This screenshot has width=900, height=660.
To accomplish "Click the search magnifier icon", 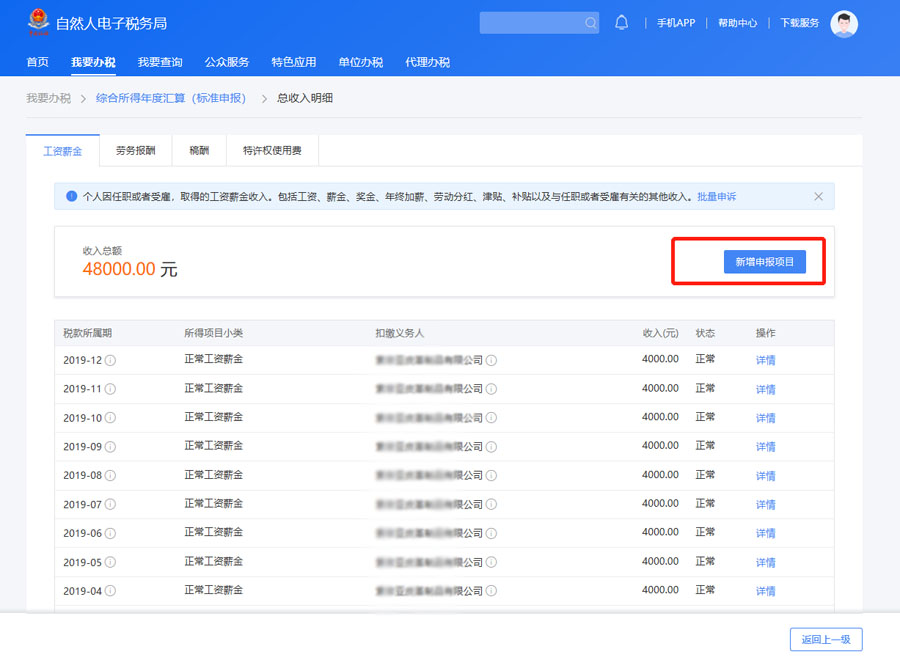I will 590,23.
